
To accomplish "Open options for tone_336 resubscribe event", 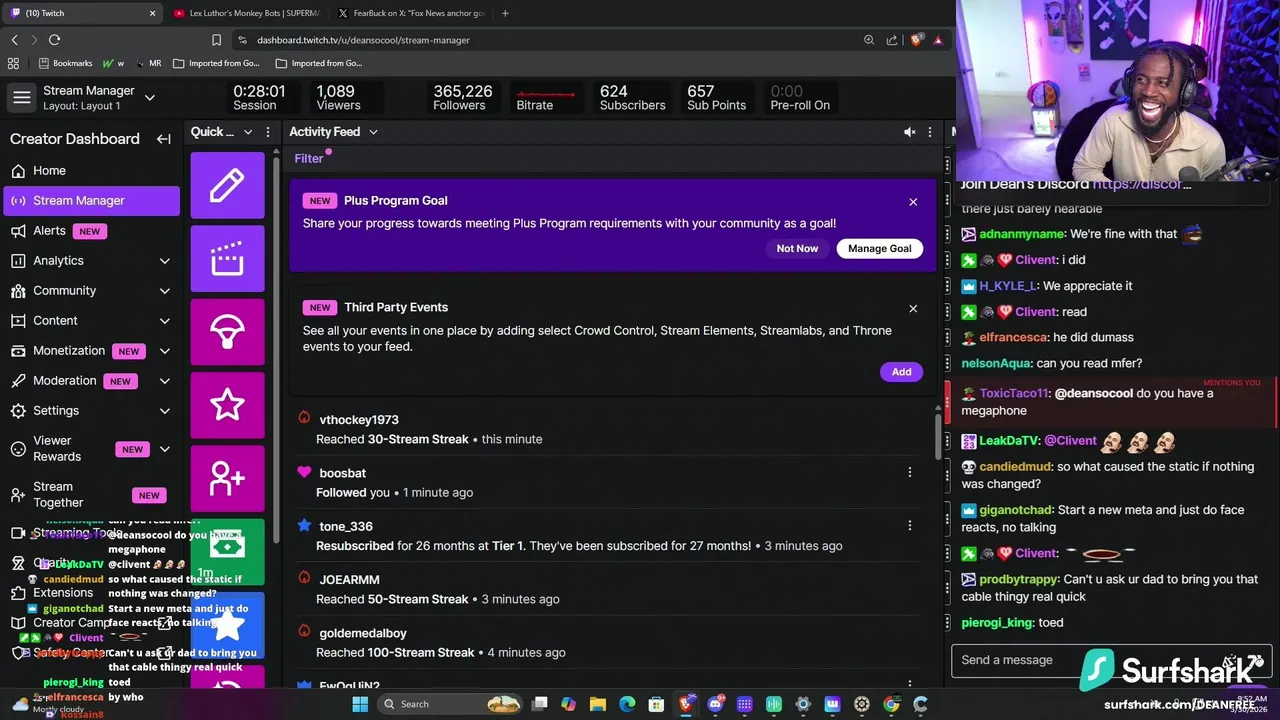I will pos(910,525).
